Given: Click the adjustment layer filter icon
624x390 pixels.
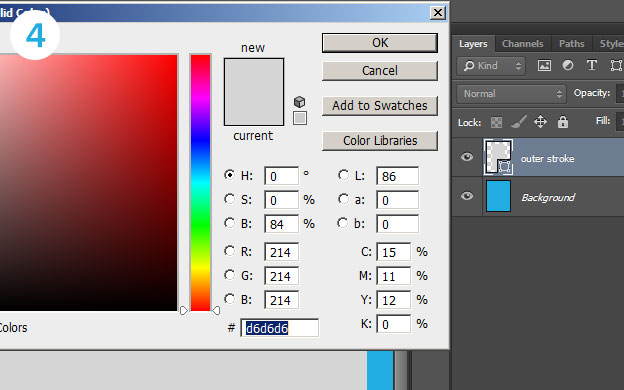Looking at the screenshot, I should tap(568, 65).
